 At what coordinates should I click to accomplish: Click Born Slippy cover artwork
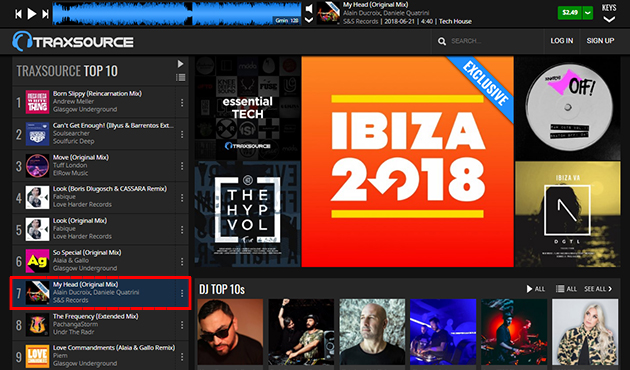[x=37, y=102]
